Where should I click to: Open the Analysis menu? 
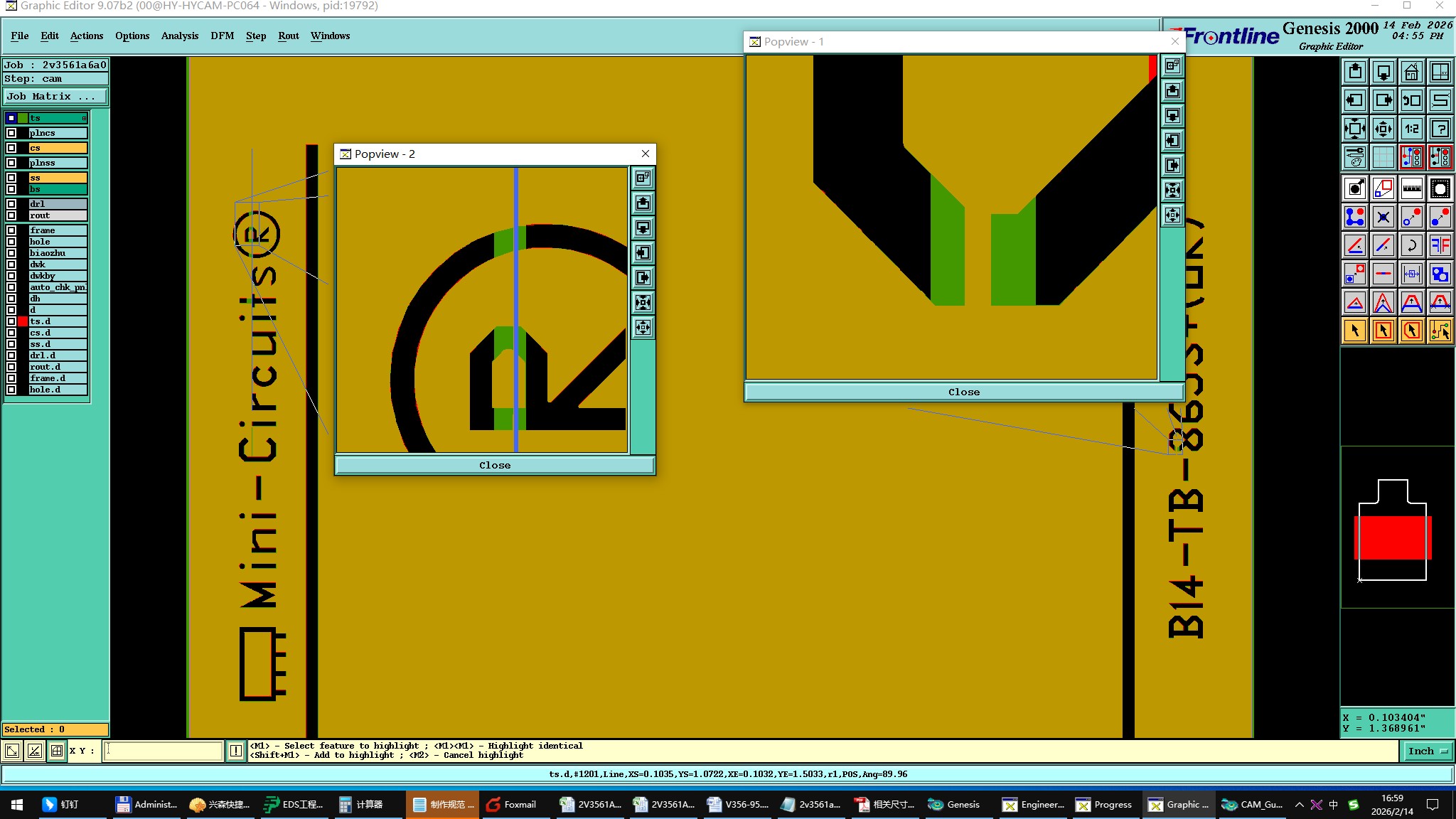pyautogui.click(x=179, y=36)
